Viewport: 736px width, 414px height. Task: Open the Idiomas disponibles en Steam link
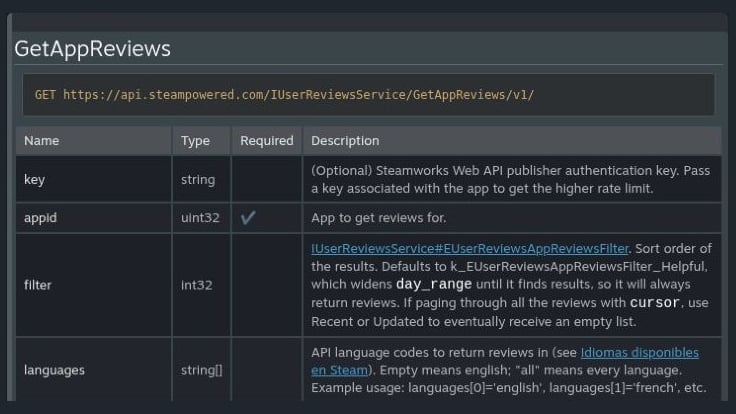click(639, 353)
